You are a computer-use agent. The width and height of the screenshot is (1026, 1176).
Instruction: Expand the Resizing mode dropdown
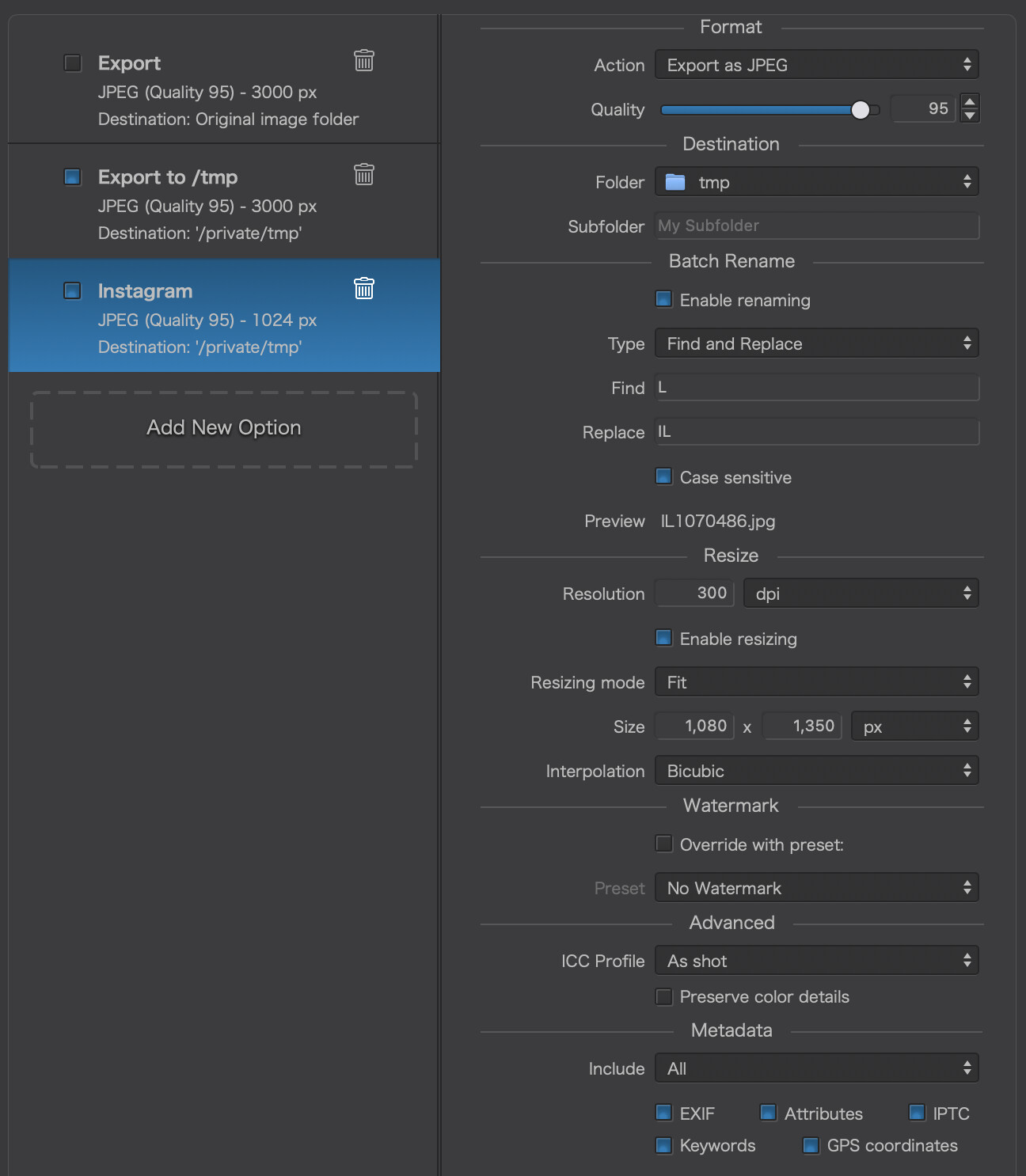(816, 682)
